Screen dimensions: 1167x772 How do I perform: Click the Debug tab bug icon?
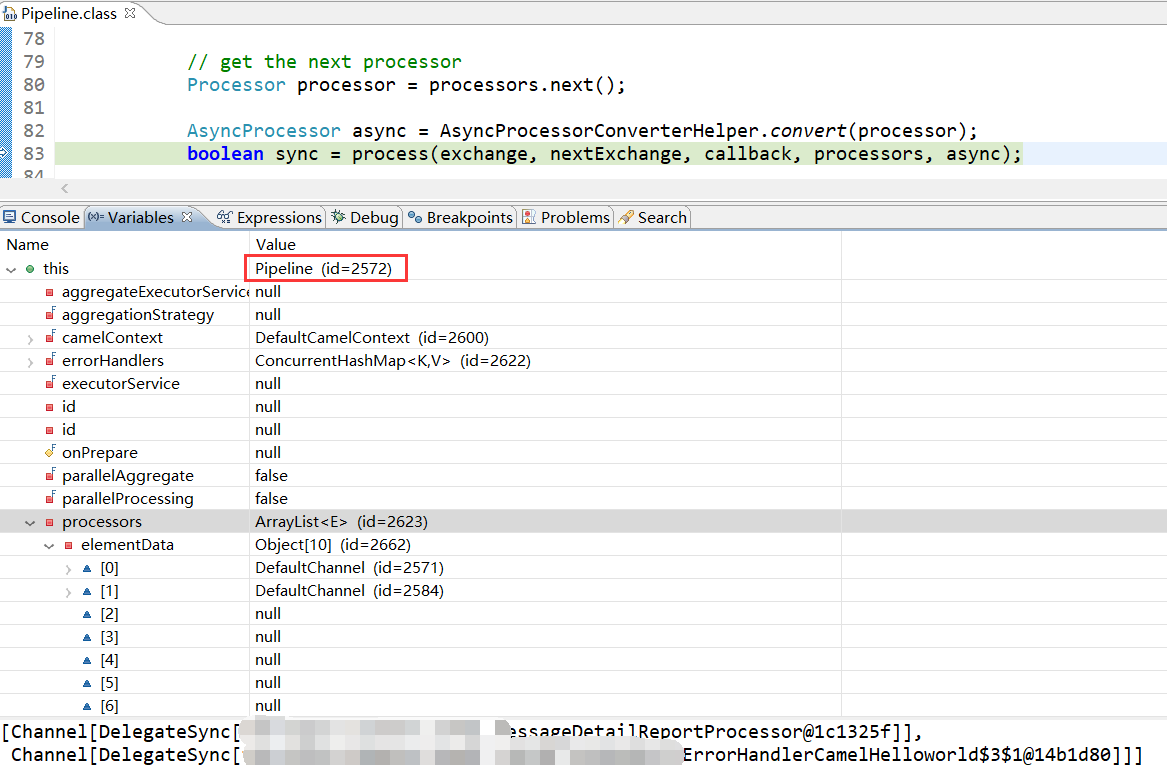click(339, 217)
